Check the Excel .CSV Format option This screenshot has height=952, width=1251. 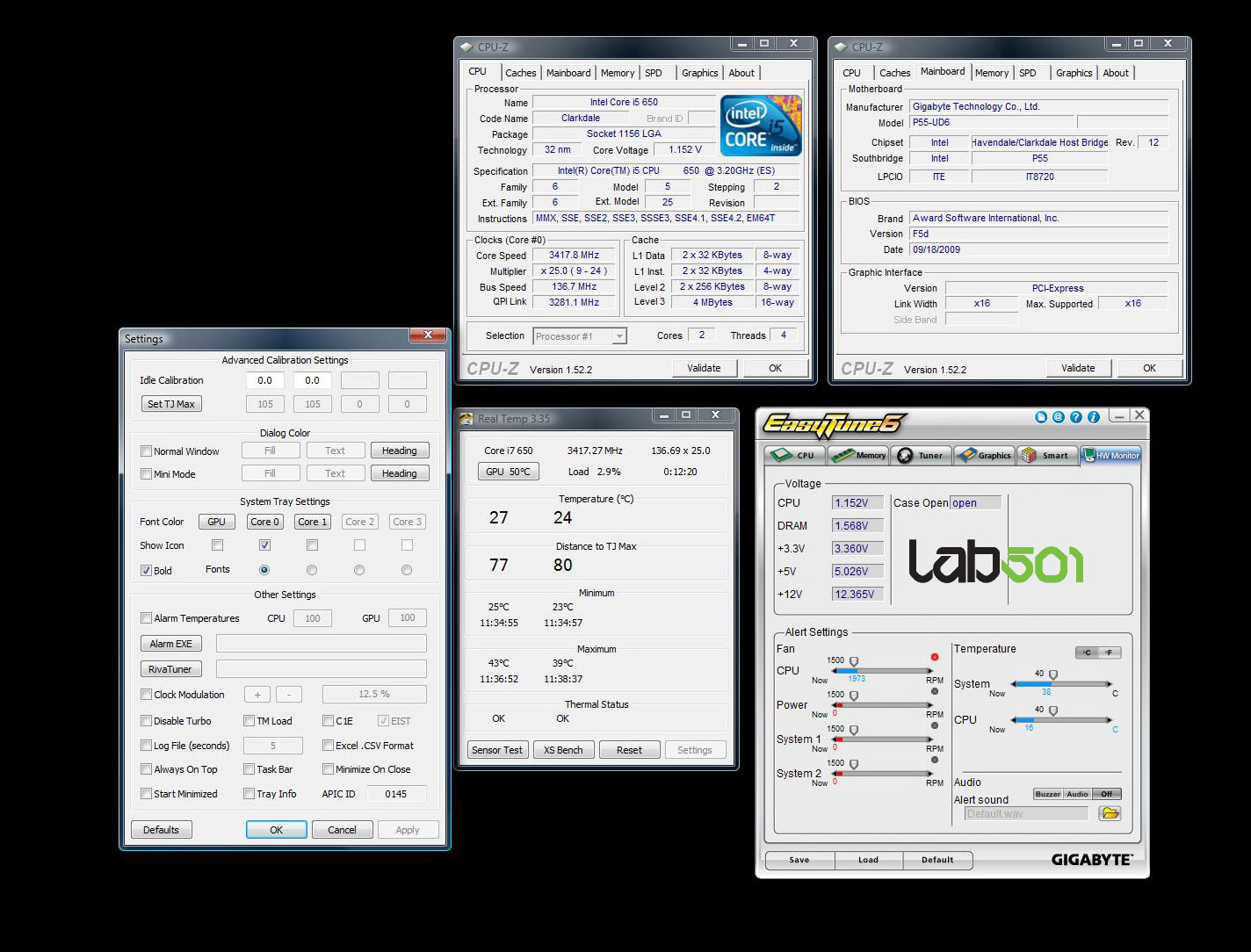coord(328,746)
